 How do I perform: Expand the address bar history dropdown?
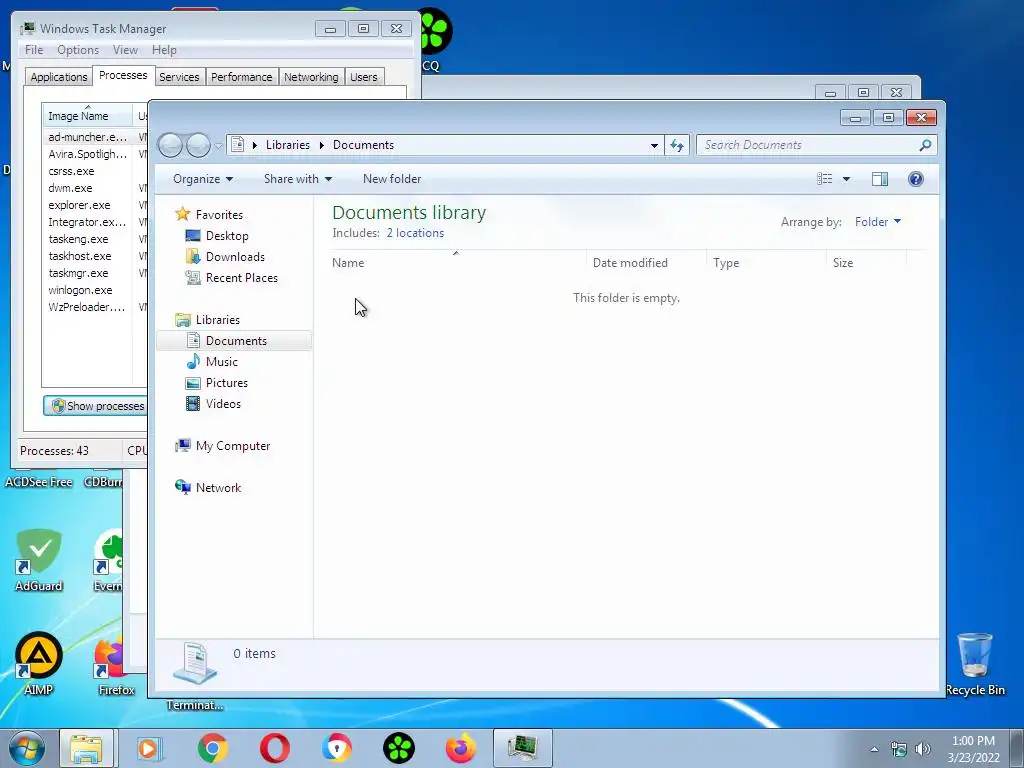click(x=654, y=145)
